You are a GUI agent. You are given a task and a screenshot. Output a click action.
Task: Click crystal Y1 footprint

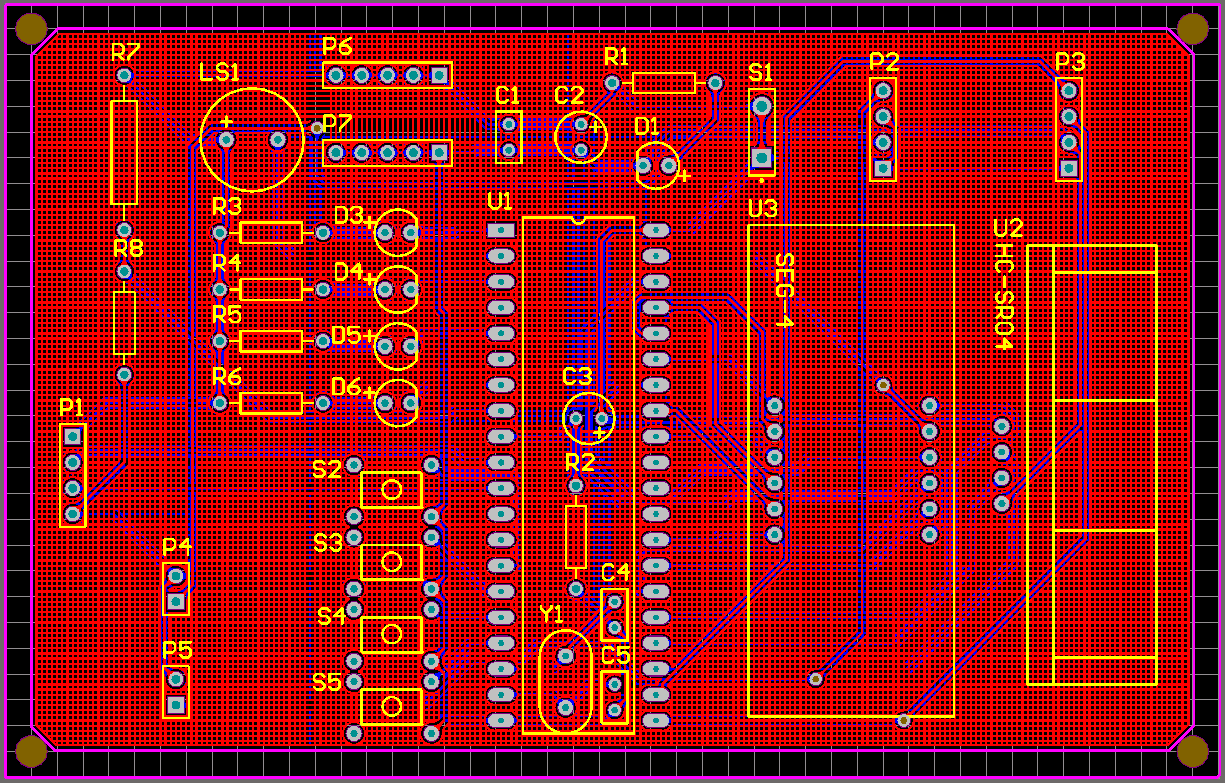click(x=565, y=681)
